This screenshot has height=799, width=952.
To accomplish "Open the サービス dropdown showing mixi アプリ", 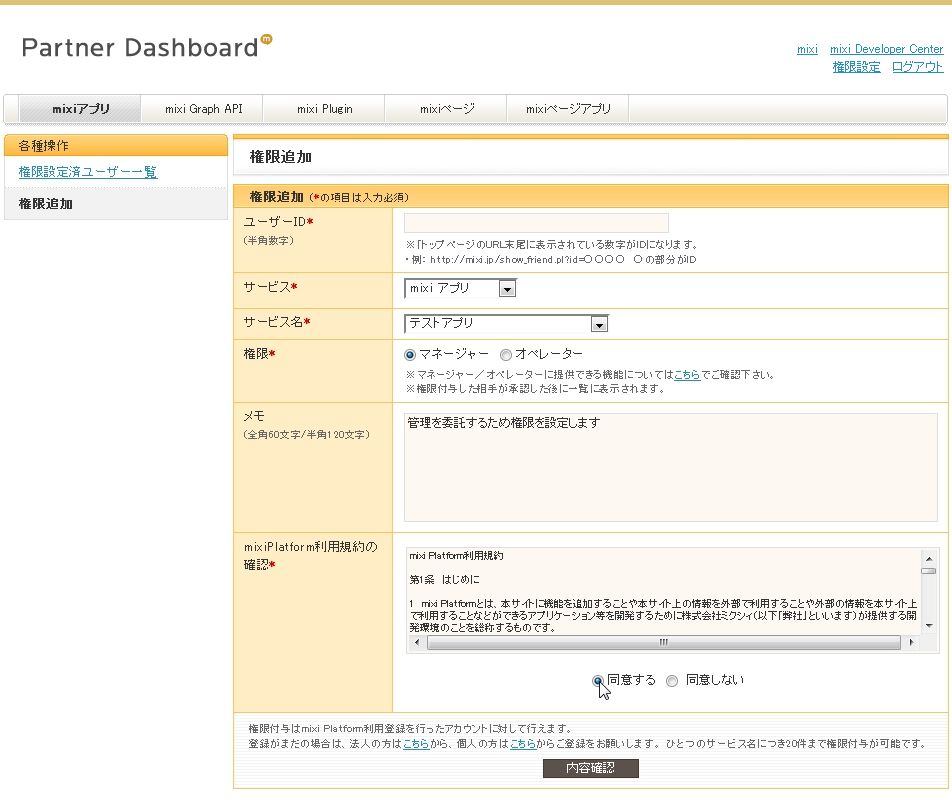I will tap(506, 288).
